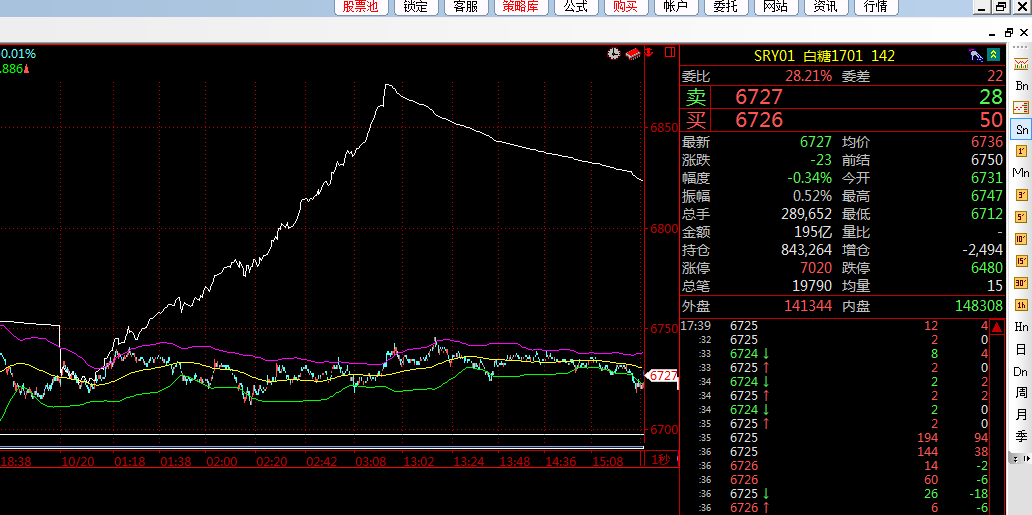Click the 持仓 843,264 open interest value
Viewport: 1032px width, 515px height.
pos(804,250)
